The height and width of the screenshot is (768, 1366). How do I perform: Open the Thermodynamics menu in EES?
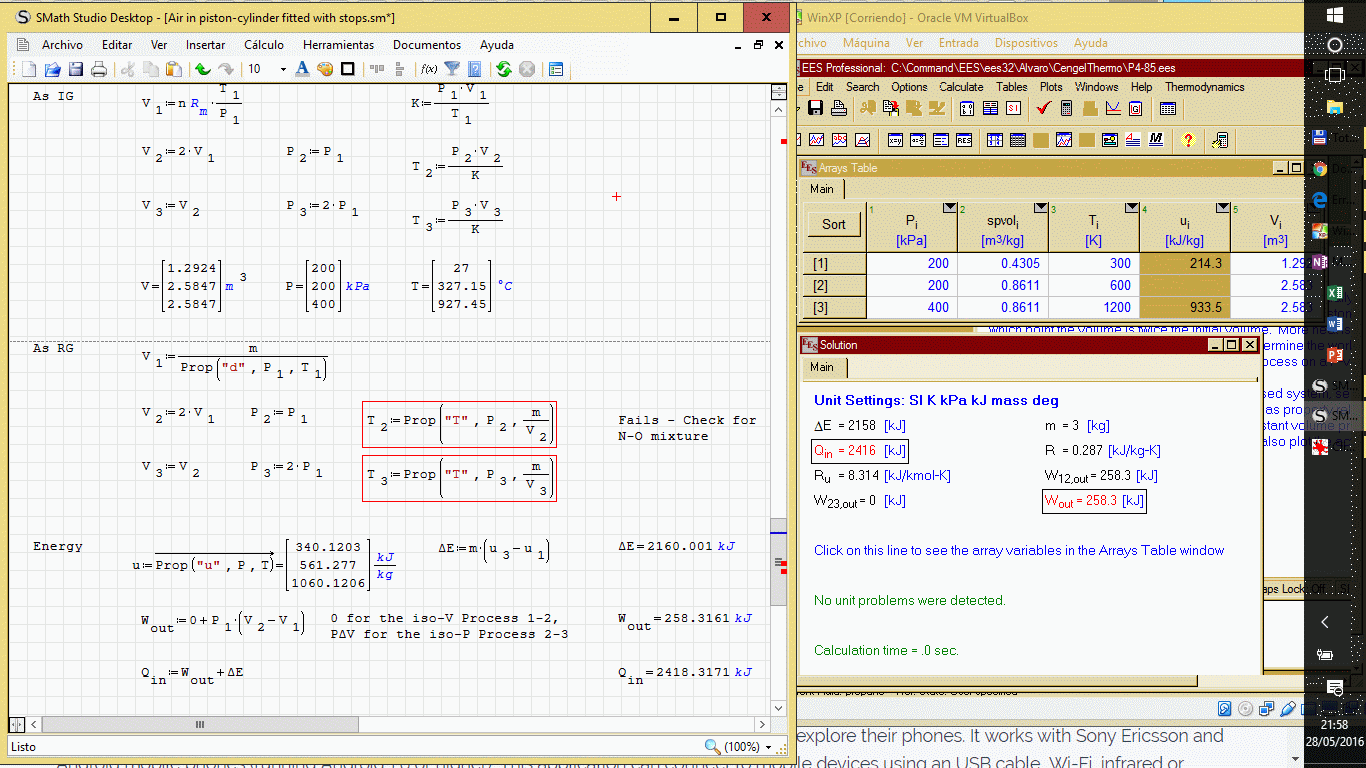coord(1204,87)
